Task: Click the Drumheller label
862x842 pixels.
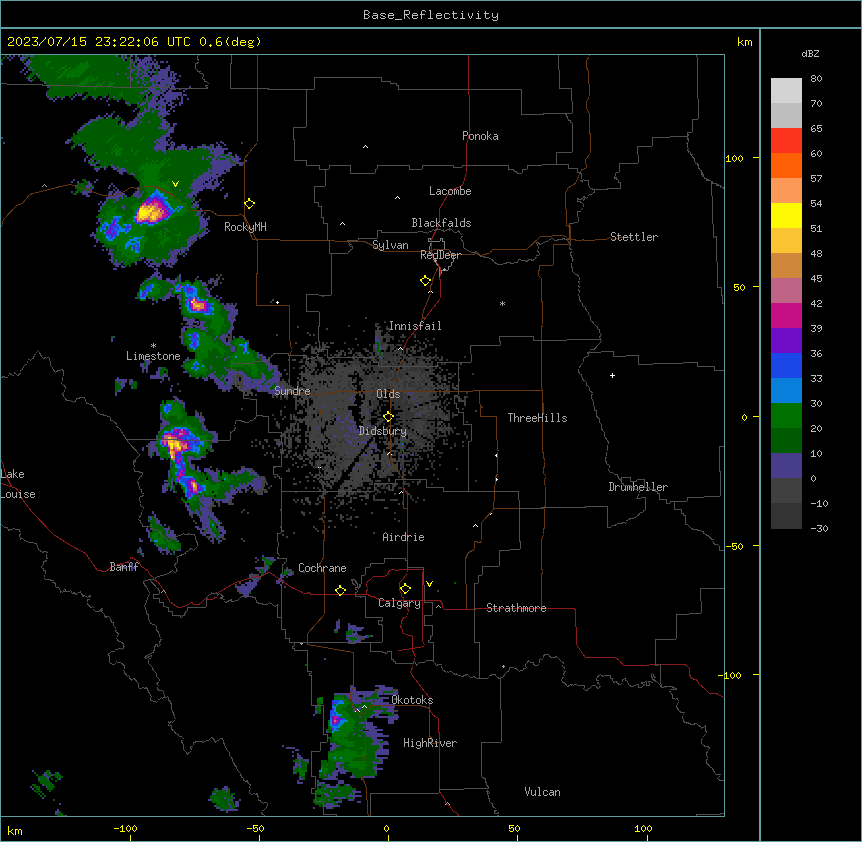Action: 638,487
